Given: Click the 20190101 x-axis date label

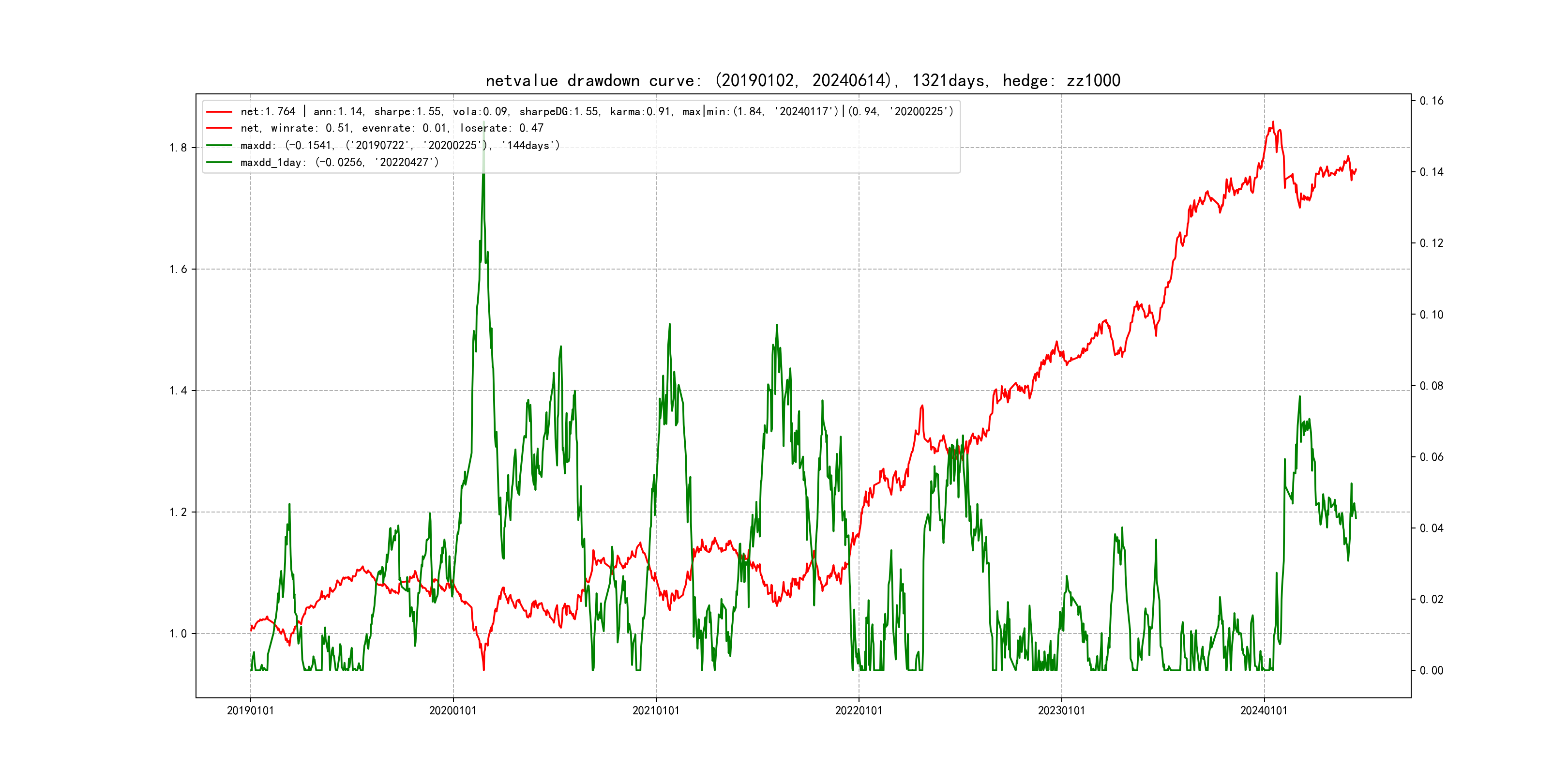Looking at the screenshot, I should (x=250, y=710).
